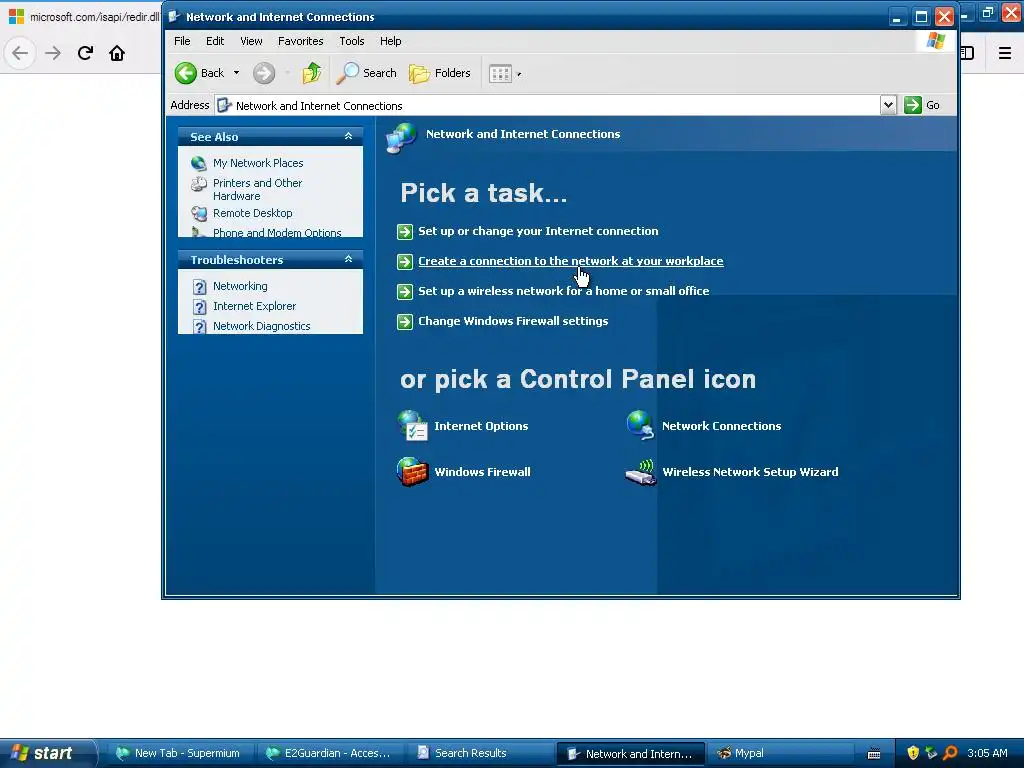Image resolution: width=1024 pixels, height=768 pixels.
Task: Open the Favorites menu
Action: coord(300,41)
